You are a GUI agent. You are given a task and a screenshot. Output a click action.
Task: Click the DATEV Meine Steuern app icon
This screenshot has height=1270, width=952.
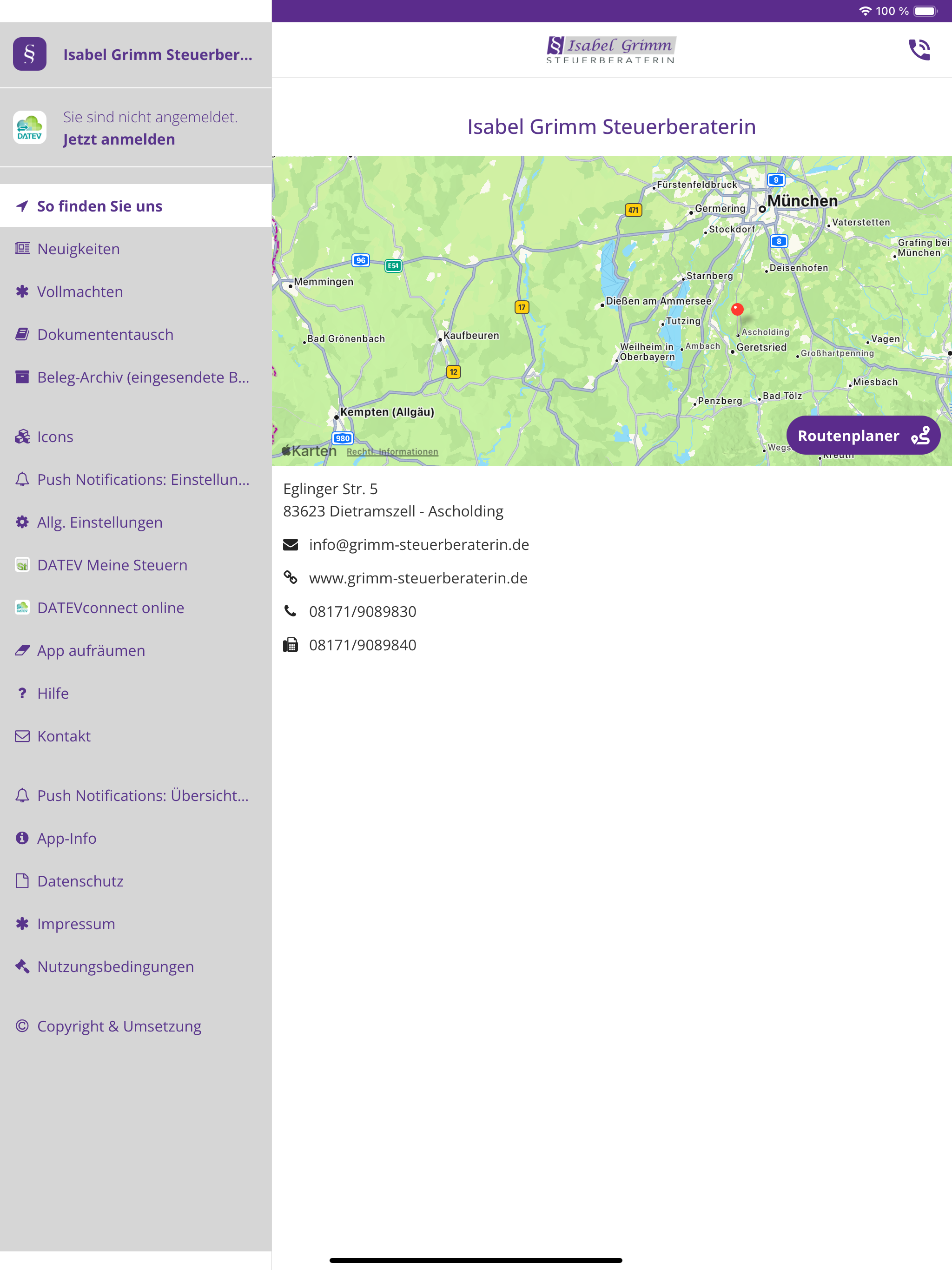(x=22, y=565)
